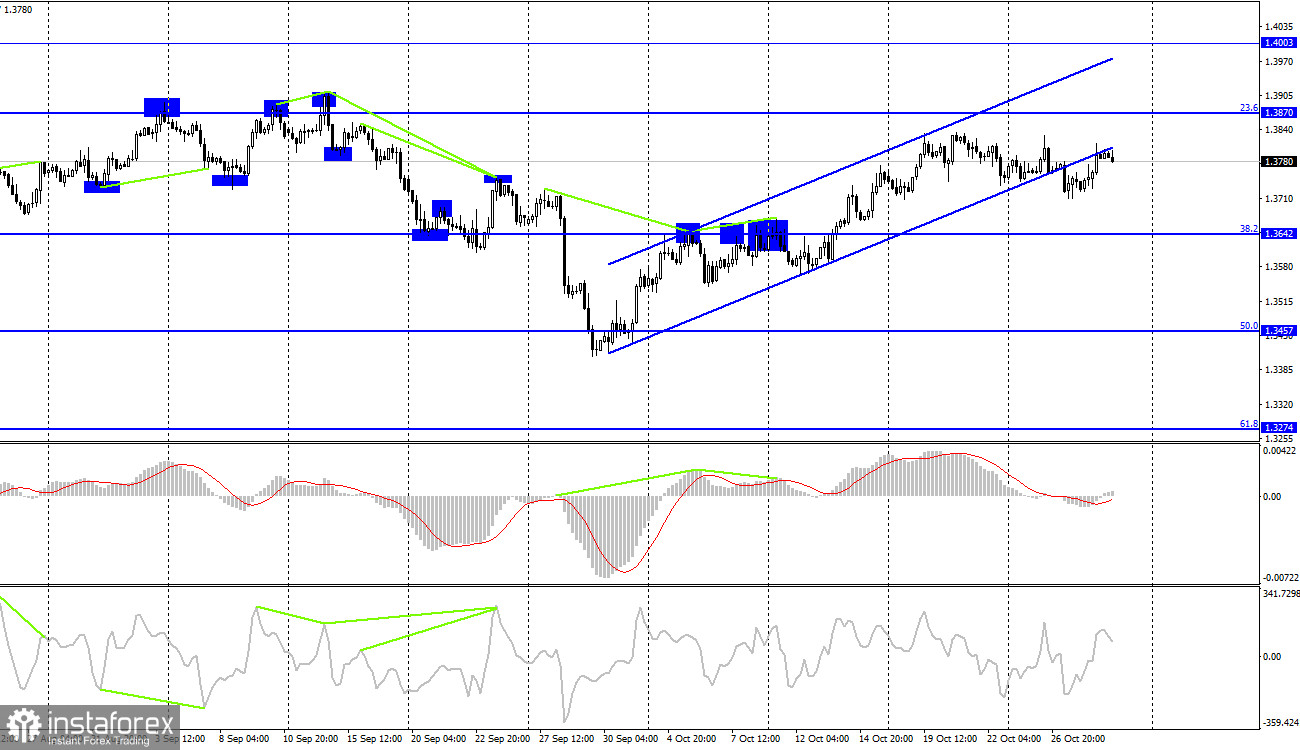The image size is (1300, 750).
Task: Click the 14 Oct 20:00 time label
Action: point(884,739)
